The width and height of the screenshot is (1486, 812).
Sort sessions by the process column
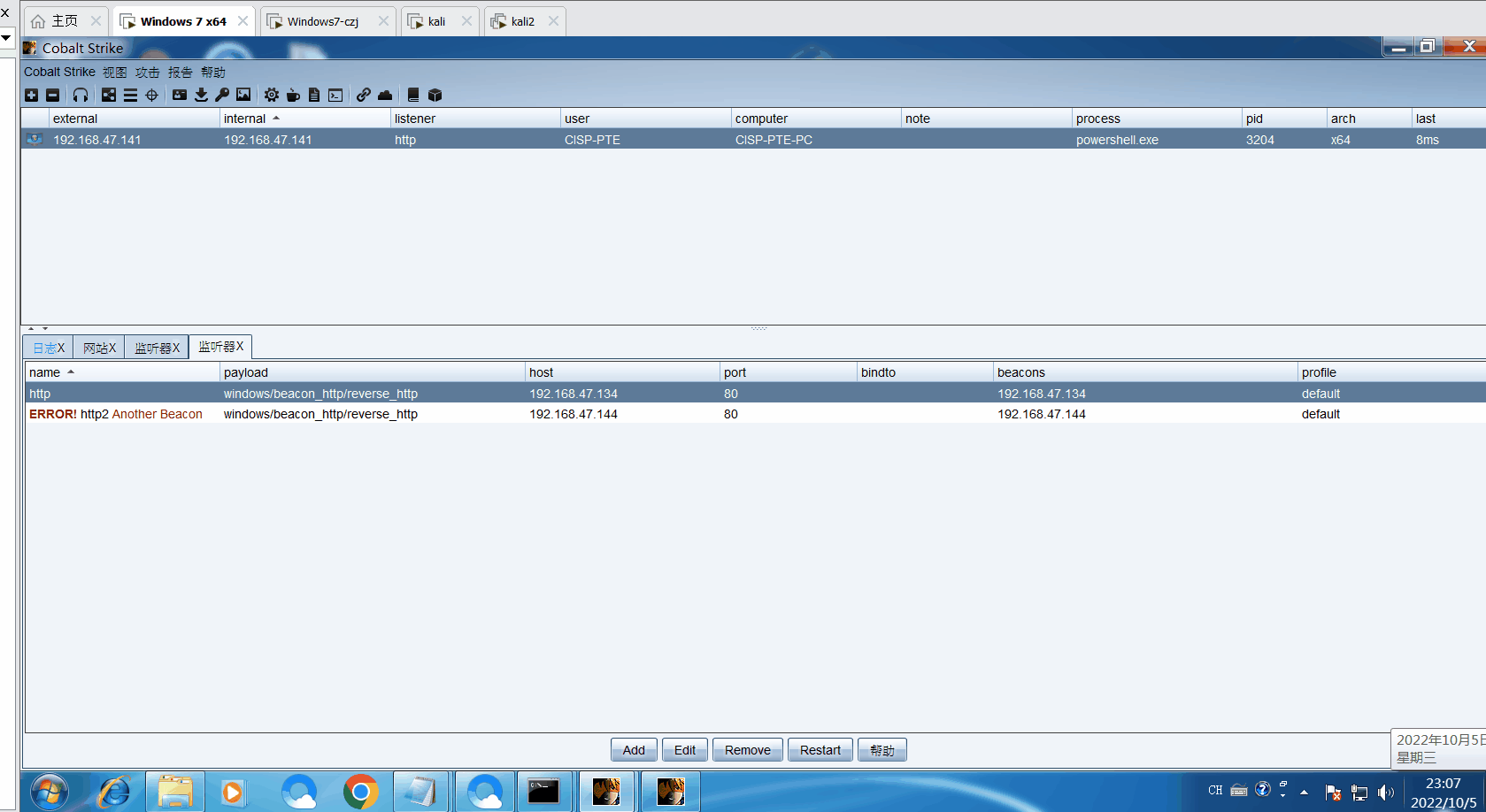point(1157,119)
